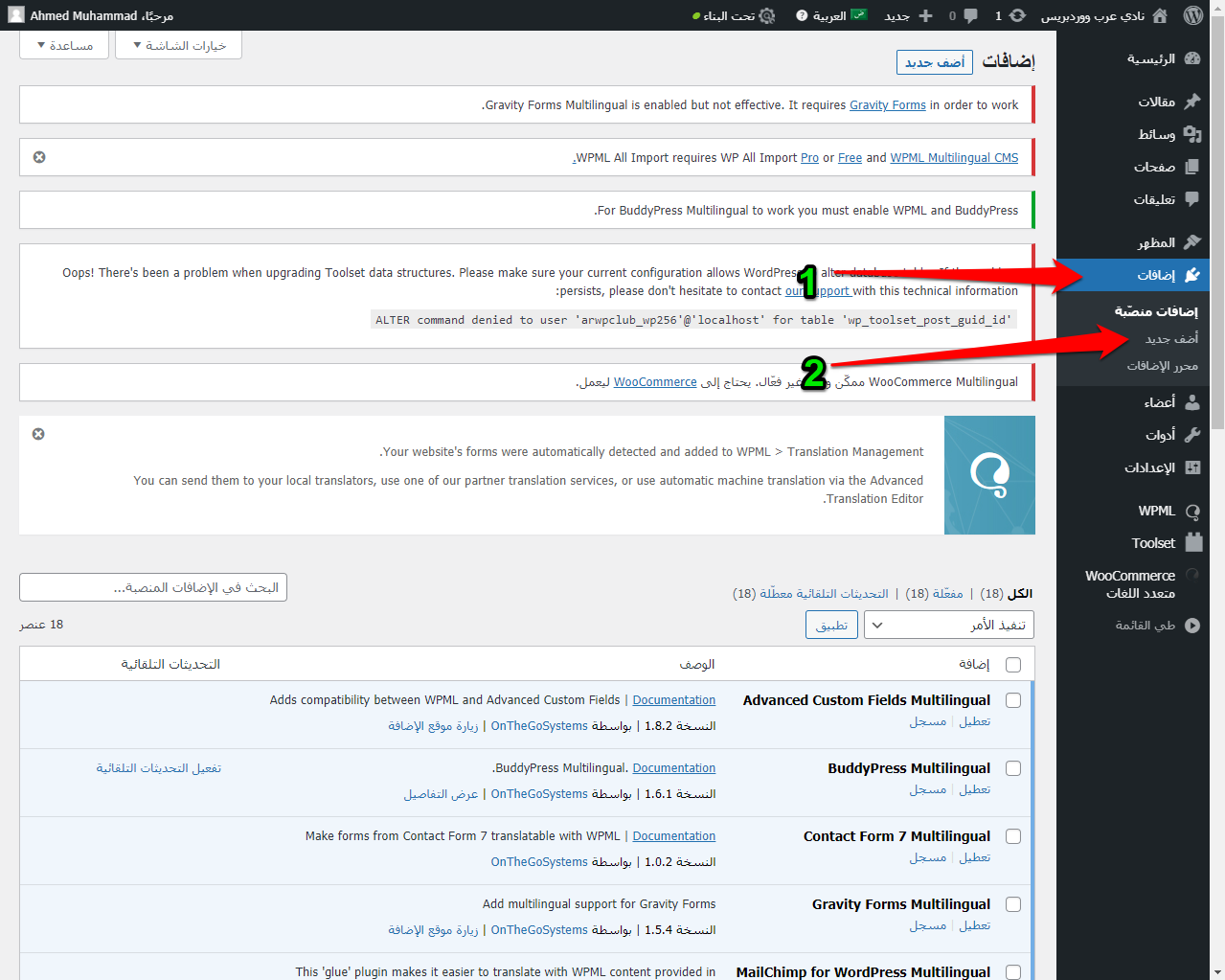
Task: Open the Toolset sidebar icon
Action: 1192,542
